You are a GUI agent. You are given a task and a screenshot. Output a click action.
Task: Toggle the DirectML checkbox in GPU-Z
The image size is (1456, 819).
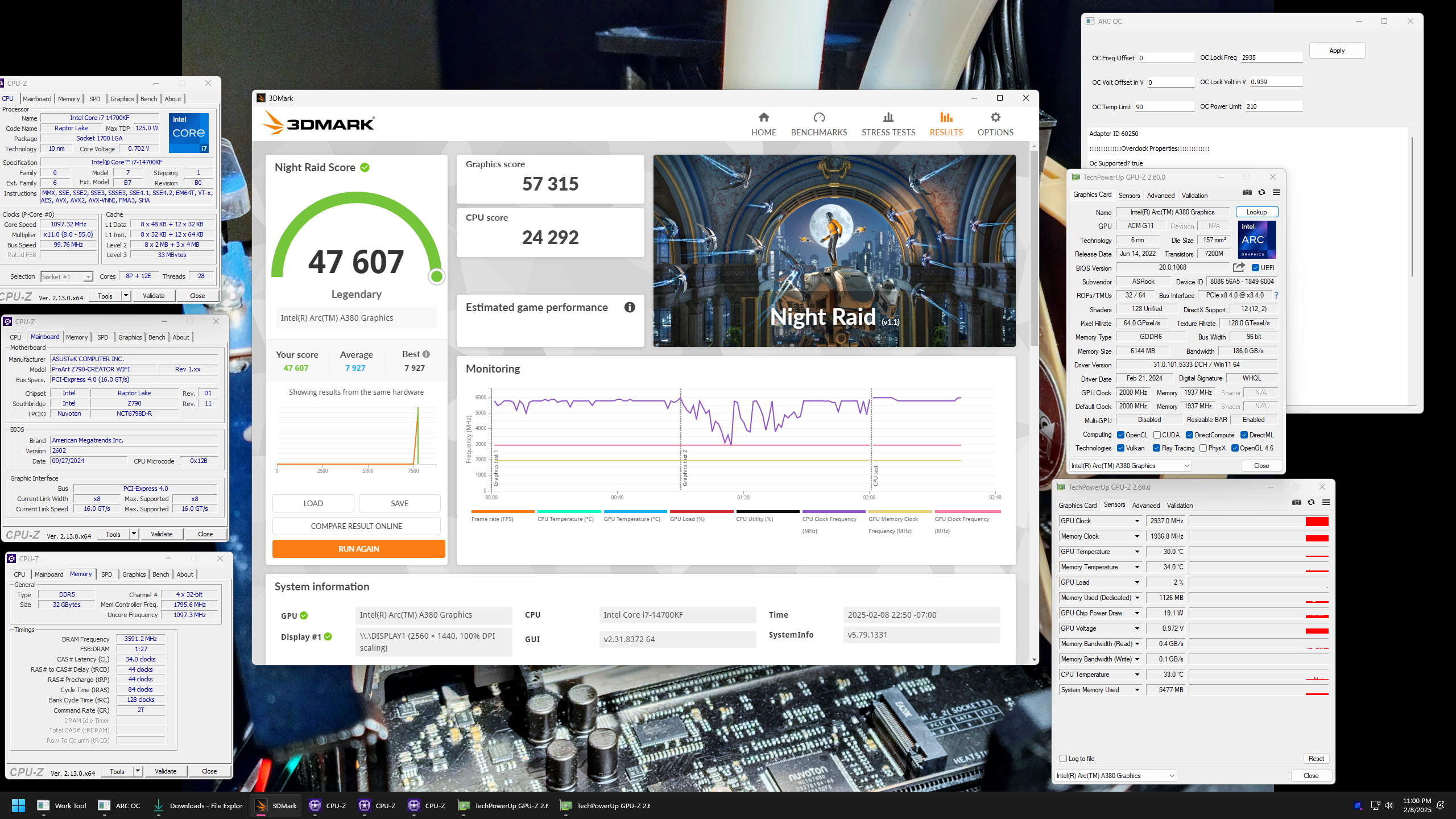tap(1244, 435)
